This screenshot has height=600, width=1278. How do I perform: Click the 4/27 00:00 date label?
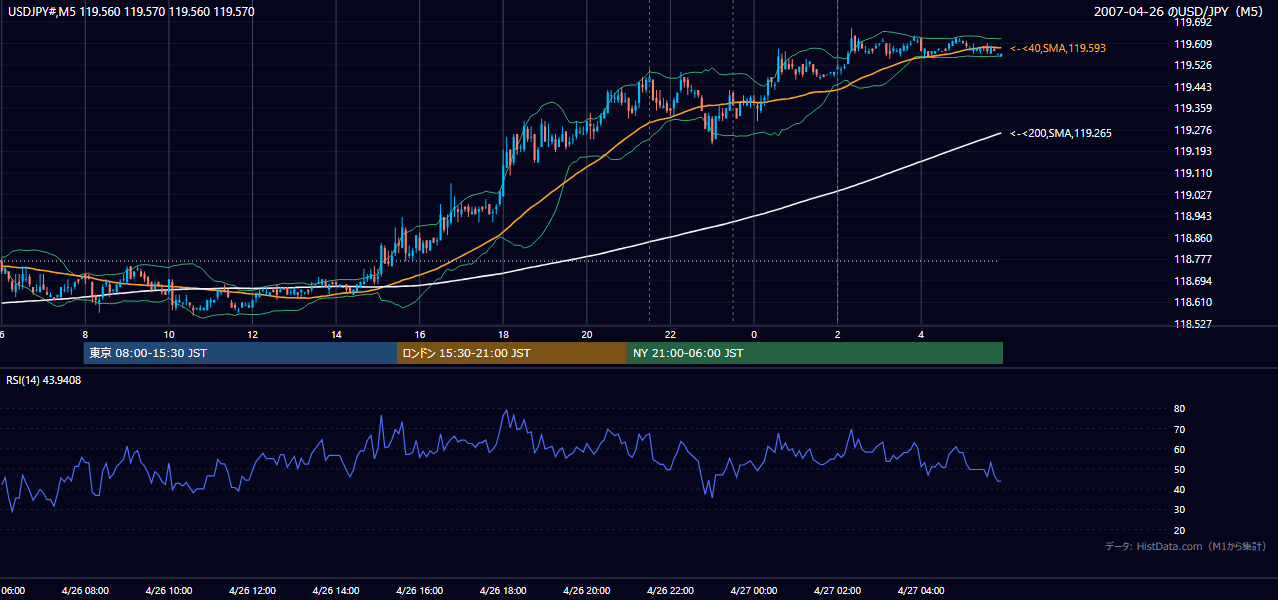click(753, 591)
